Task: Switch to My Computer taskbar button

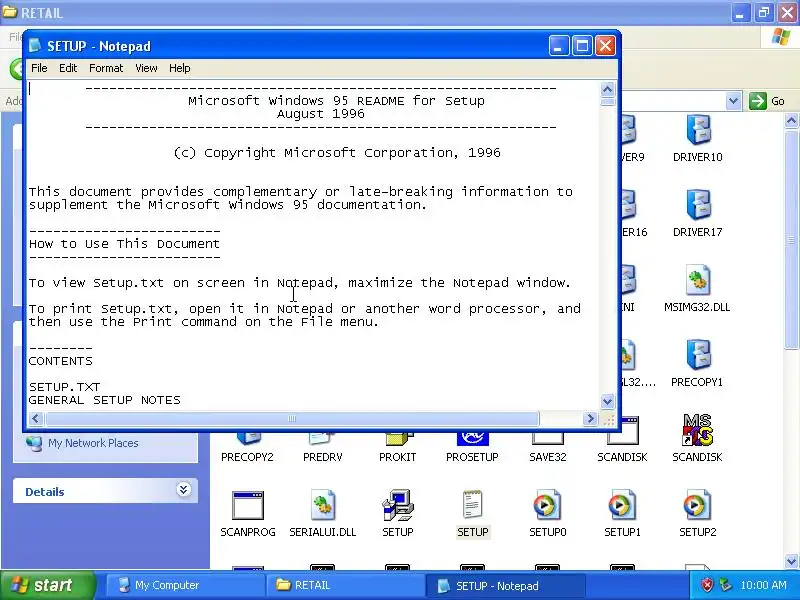Action: coord(184,585)
